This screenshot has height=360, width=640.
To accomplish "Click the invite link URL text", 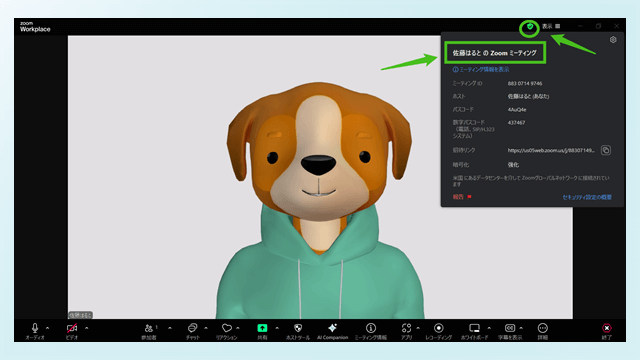I will tap(551, 150).
